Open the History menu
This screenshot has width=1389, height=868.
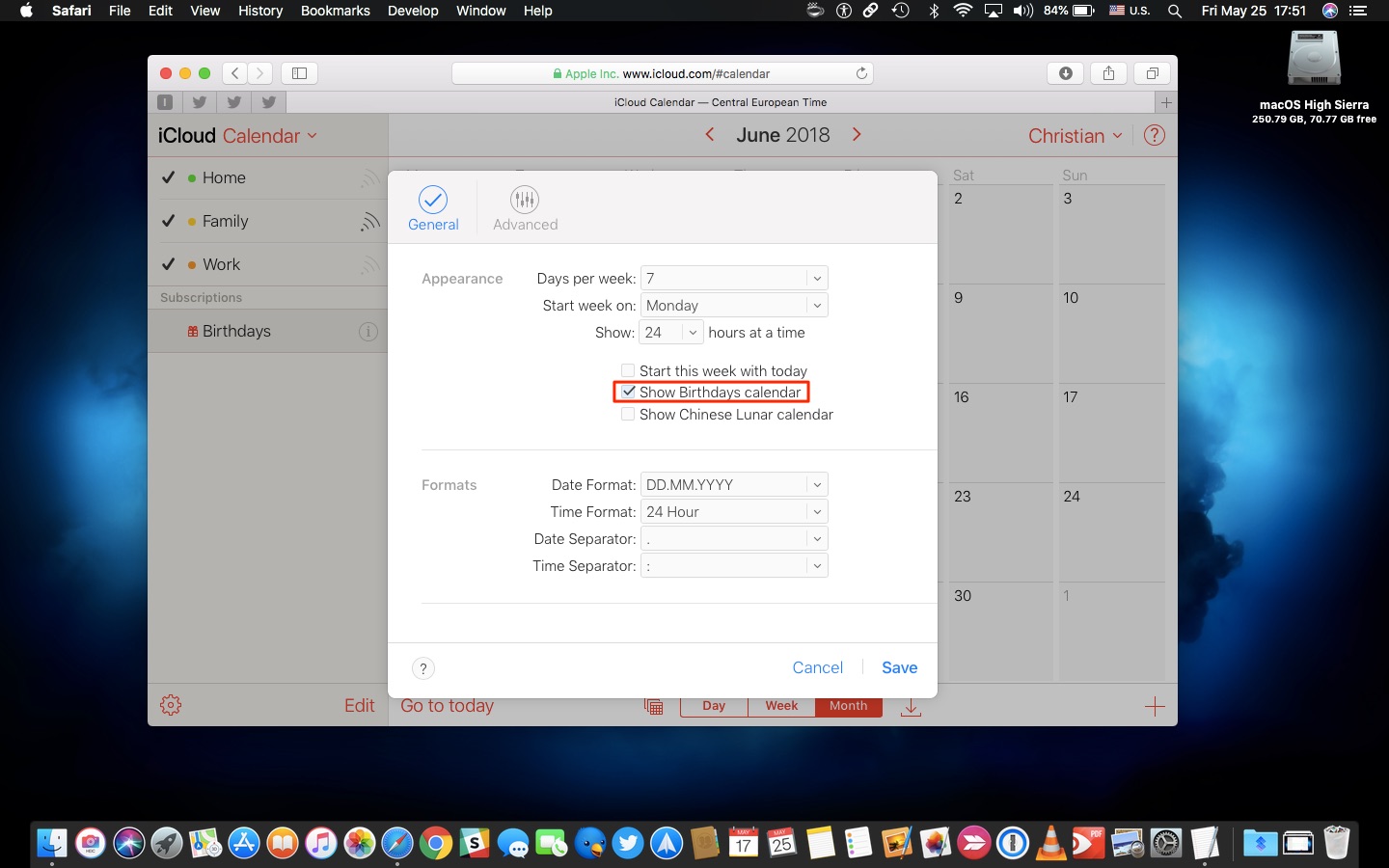260,11
